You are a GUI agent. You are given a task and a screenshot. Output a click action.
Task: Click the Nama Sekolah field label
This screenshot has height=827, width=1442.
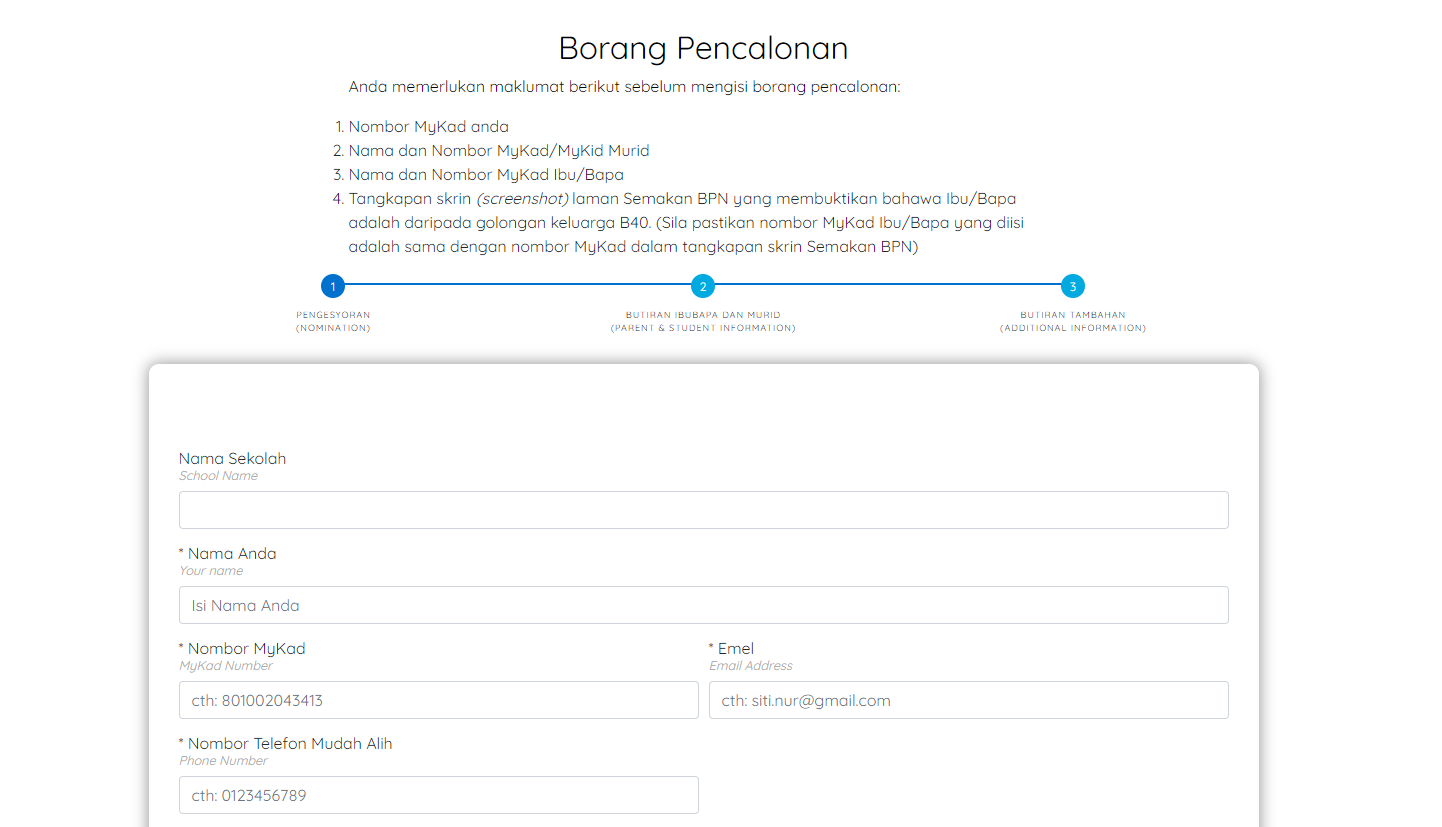[x=232, y=458]
